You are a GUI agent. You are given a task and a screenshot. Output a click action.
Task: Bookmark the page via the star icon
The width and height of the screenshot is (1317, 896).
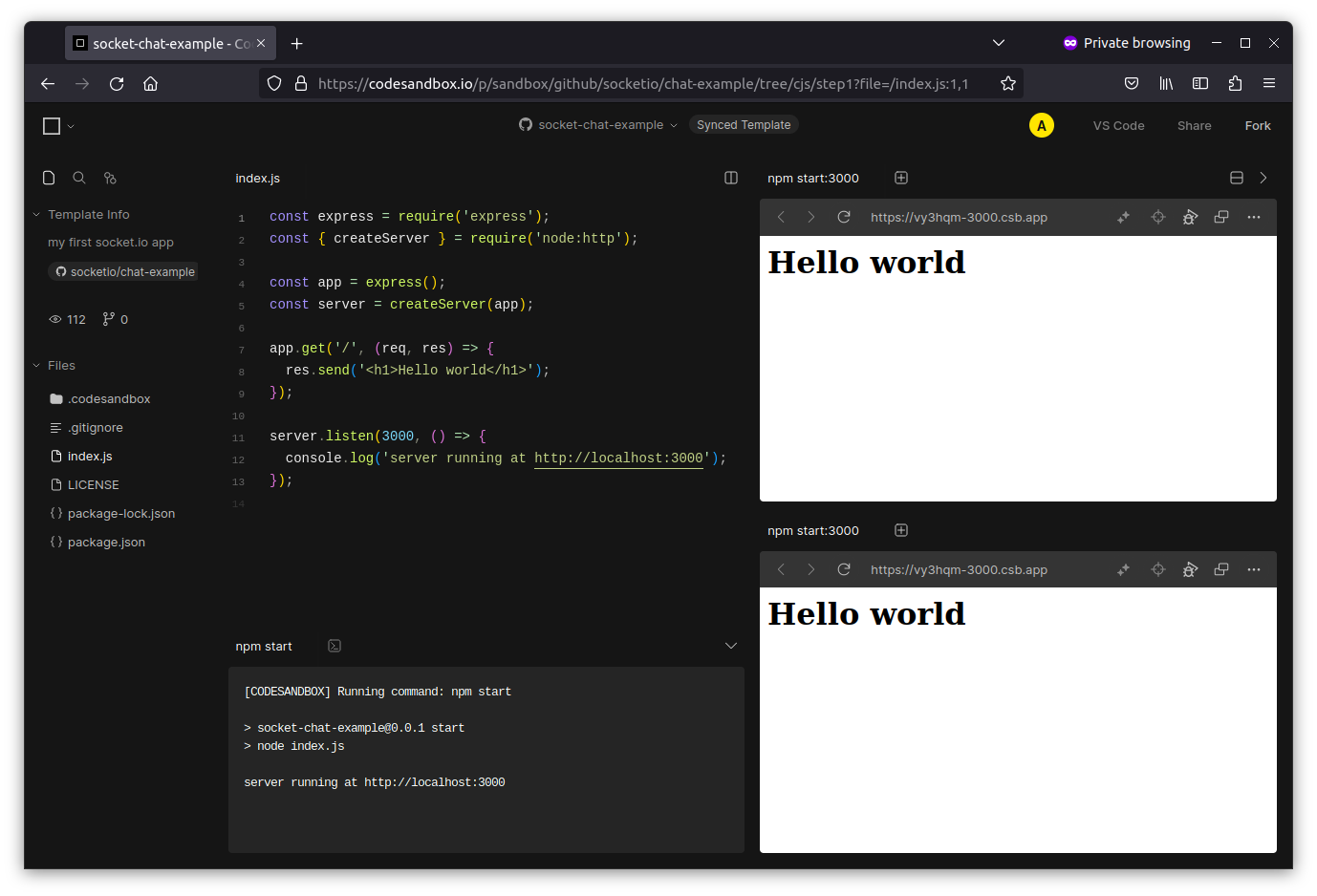(x=1008, y=83)
